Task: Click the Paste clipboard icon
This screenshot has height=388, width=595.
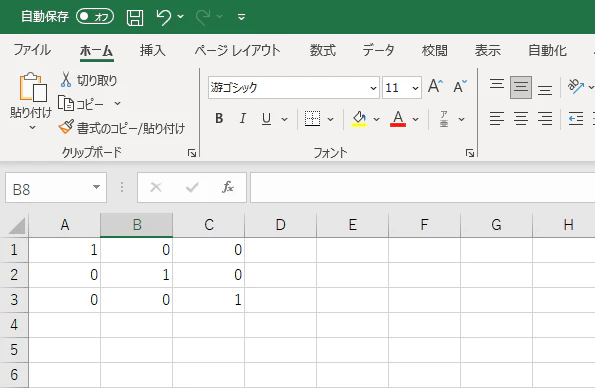Action: 33,87
